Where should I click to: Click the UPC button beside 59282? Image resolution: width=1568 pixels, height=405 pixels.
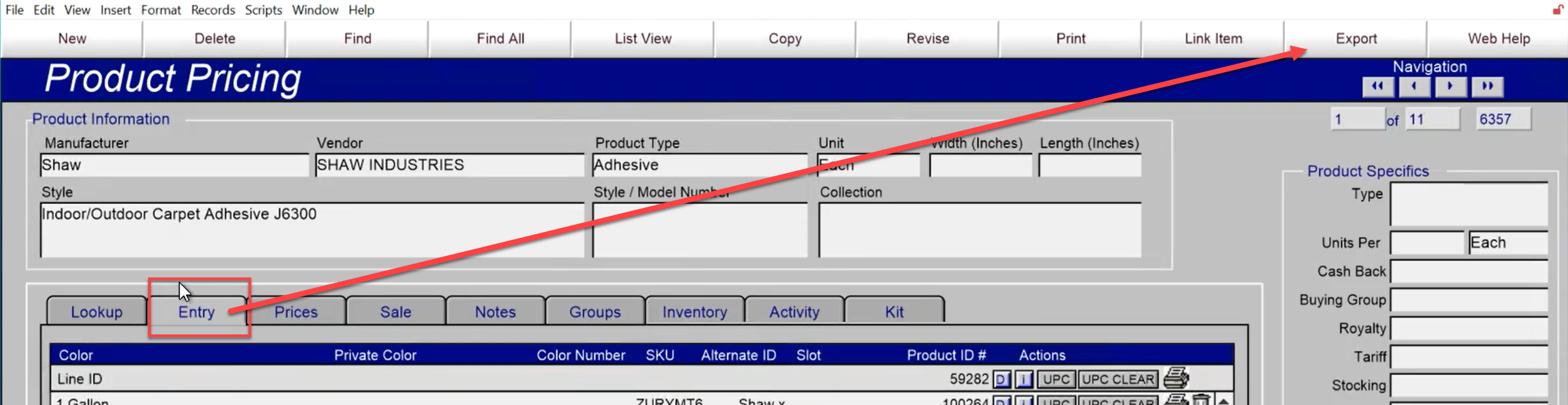pos(1056,379)
